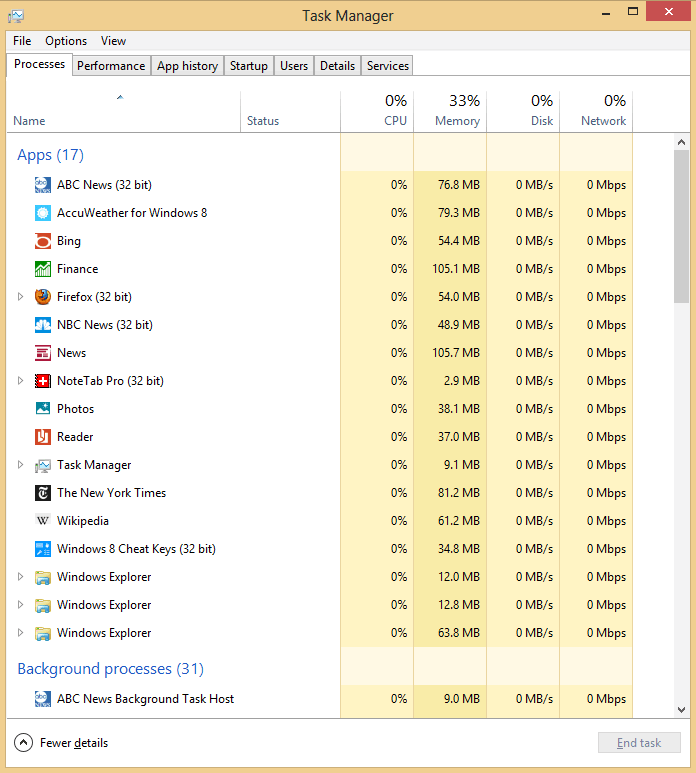Click the ABC News Background Task Host icon
The width and height of the screenshot is (696, 773).
[x=43, y=699]
